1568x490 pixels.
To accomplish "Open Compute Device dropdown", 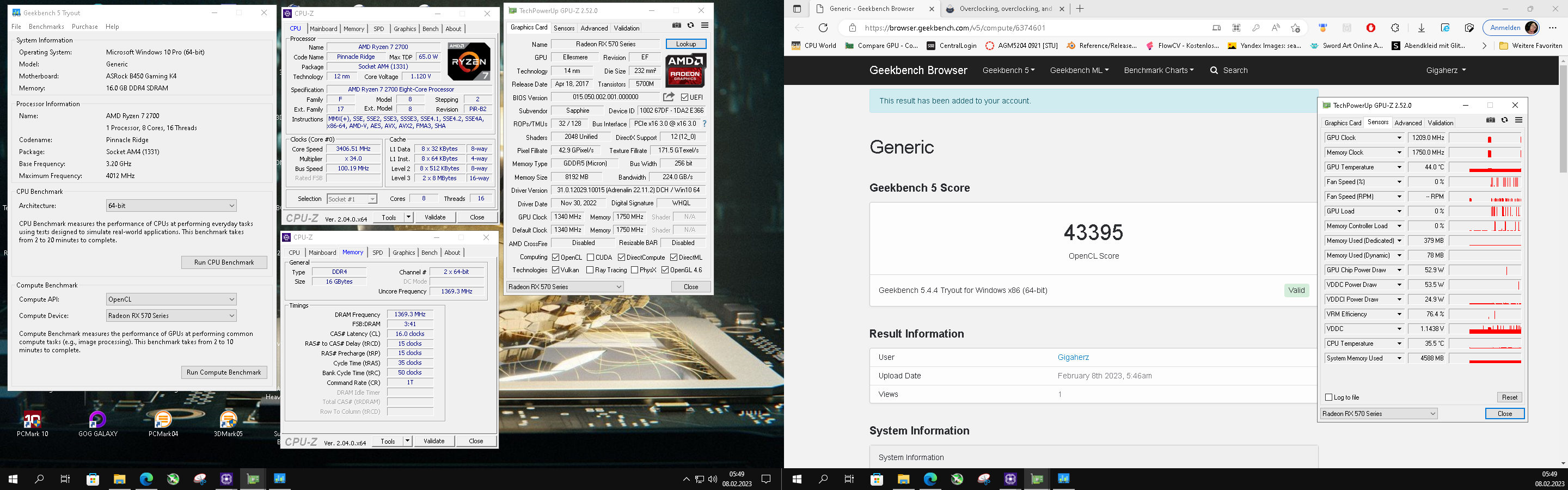I will (171, 316).
